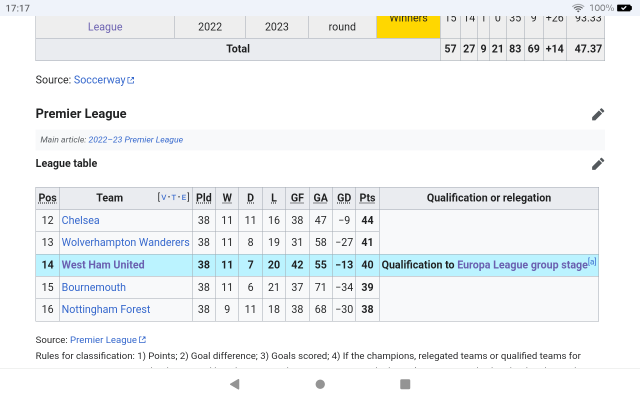Open the Chelsea team page
Viewport: 640px width, 400px height.
pyautogui.click(x=80, y=220)
